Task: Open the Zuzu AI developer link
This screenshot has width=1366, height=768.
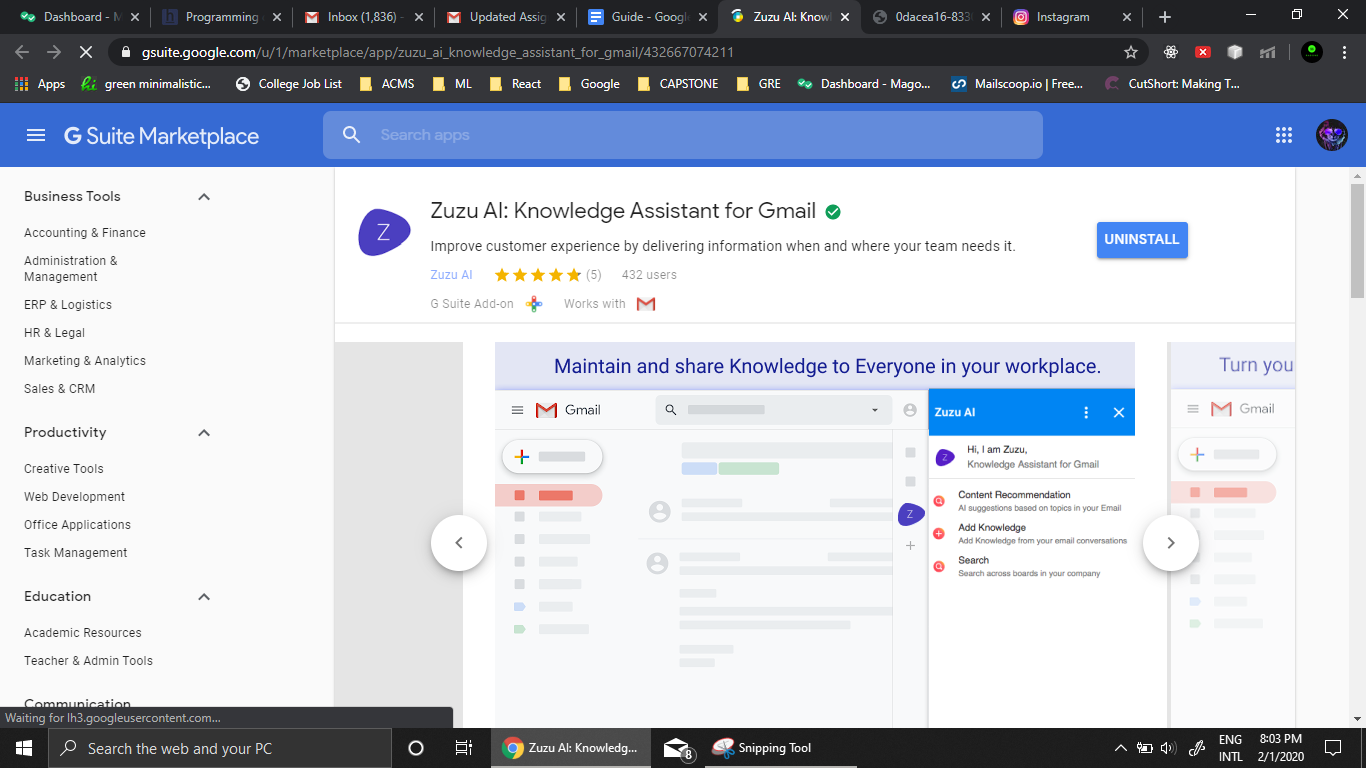Action: (451, 275)
